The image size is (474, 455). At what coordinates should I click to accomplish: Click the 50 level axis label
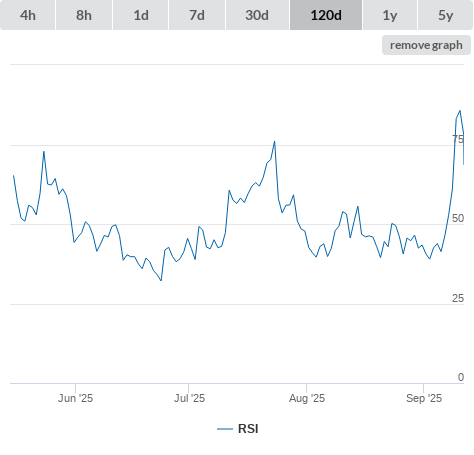(x=458, y=218)
